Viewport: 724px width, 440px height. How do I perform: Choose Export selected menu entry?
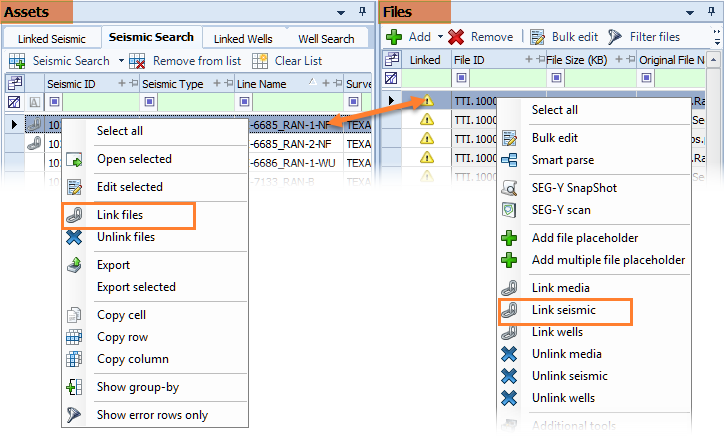pos(136,287)
